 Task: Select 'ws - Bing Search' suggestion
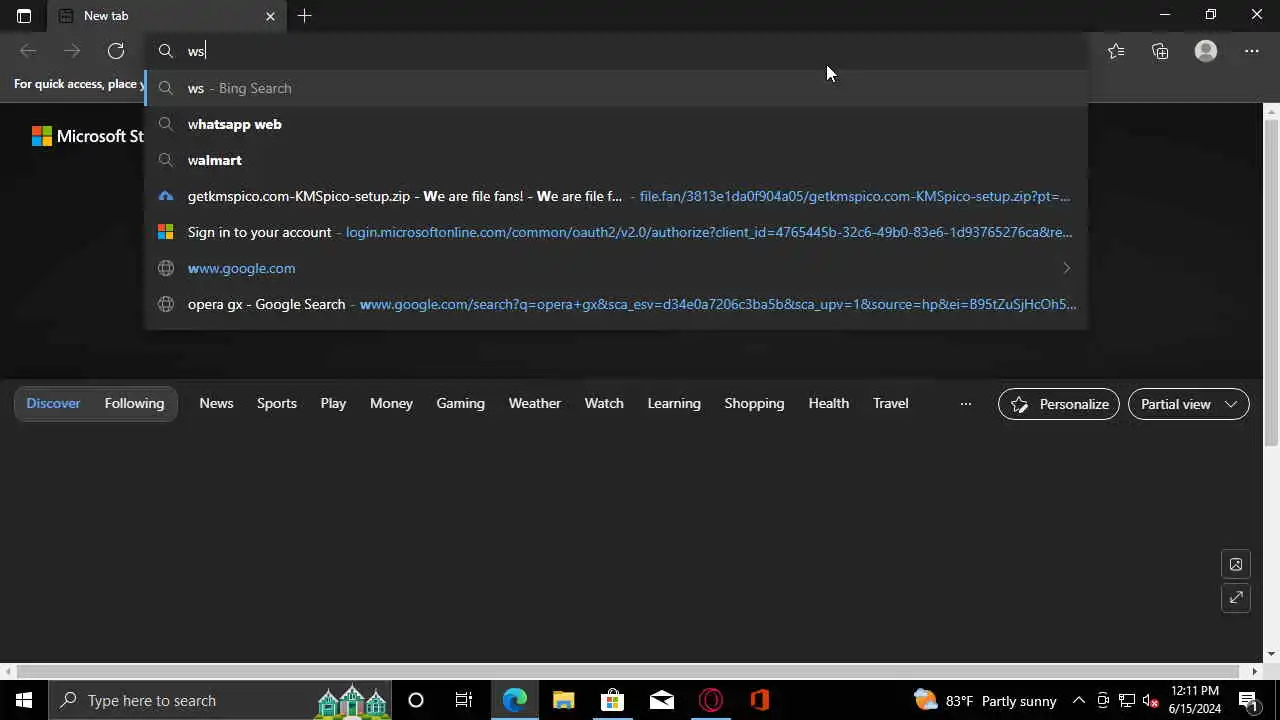click(616, 88)
